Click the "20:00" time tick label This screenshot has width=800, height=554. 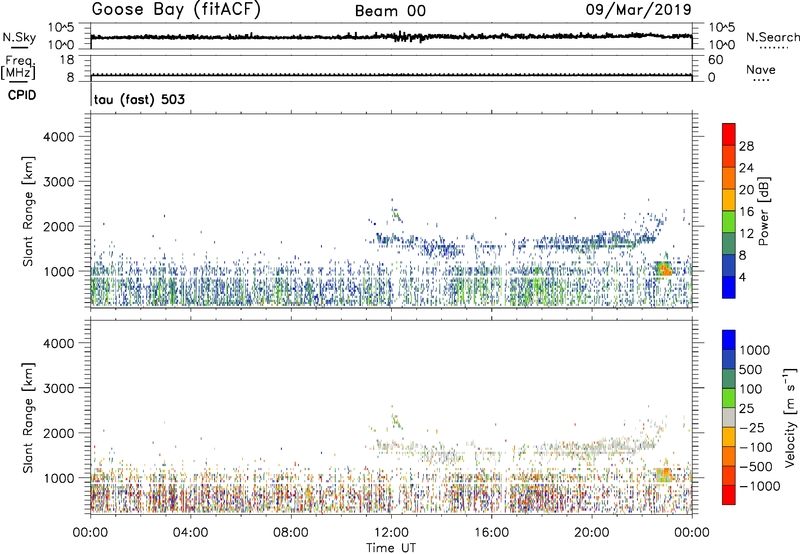[591, 533]
